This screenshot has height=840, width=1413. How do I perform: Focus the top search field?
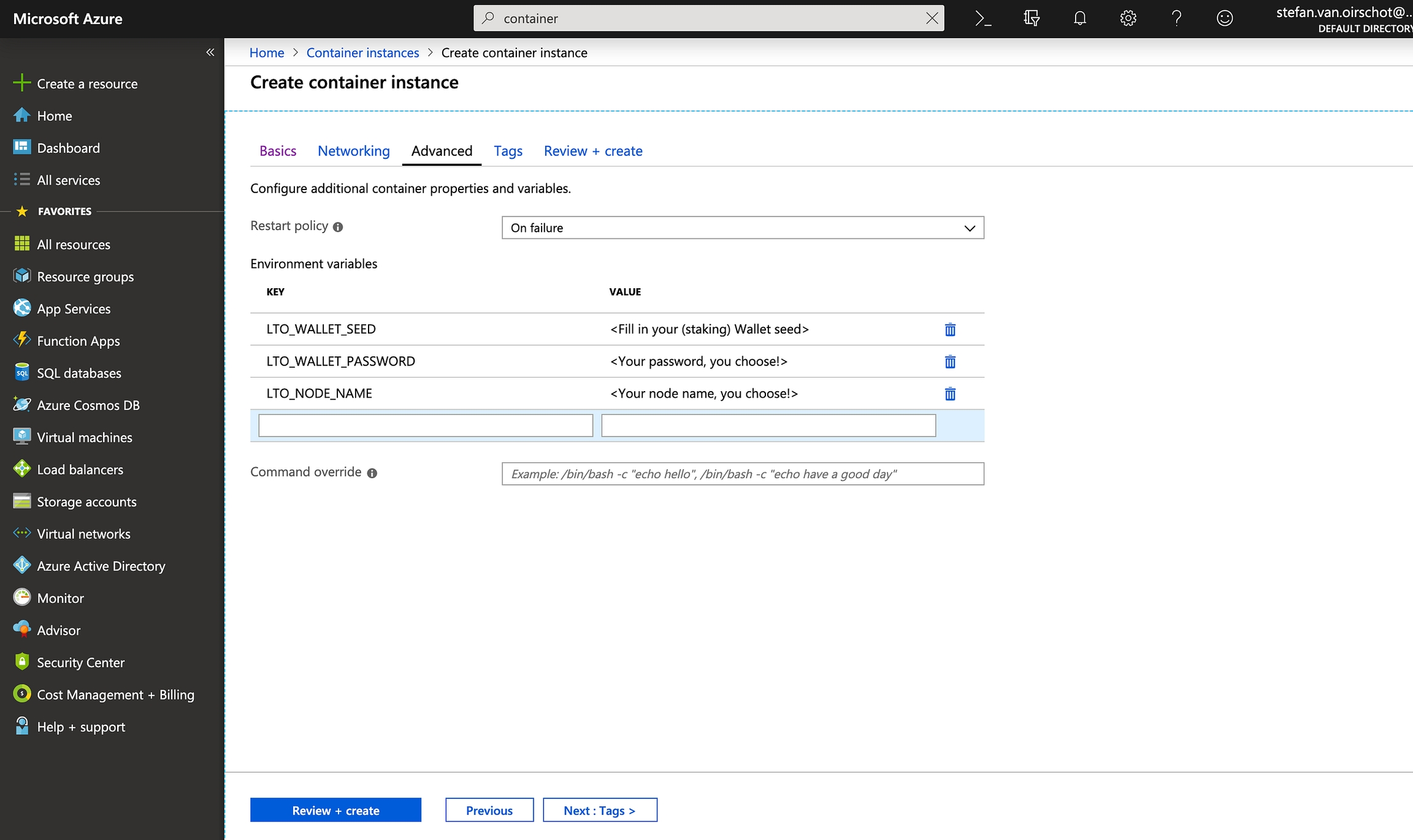(x=708, y=18)
